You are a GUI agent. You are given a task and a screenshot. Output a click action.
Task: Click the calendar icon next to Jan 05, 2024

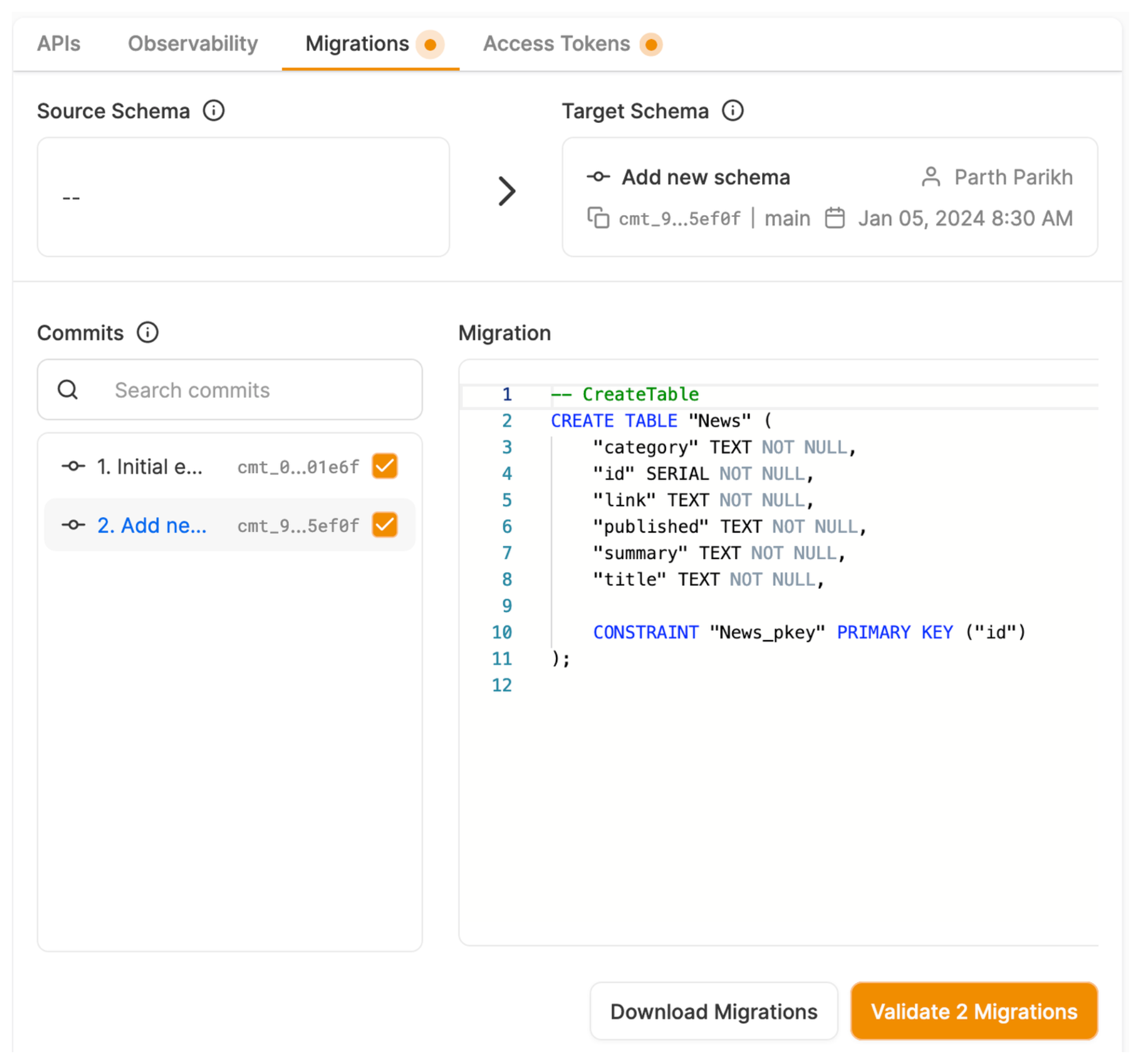[834, 218]
